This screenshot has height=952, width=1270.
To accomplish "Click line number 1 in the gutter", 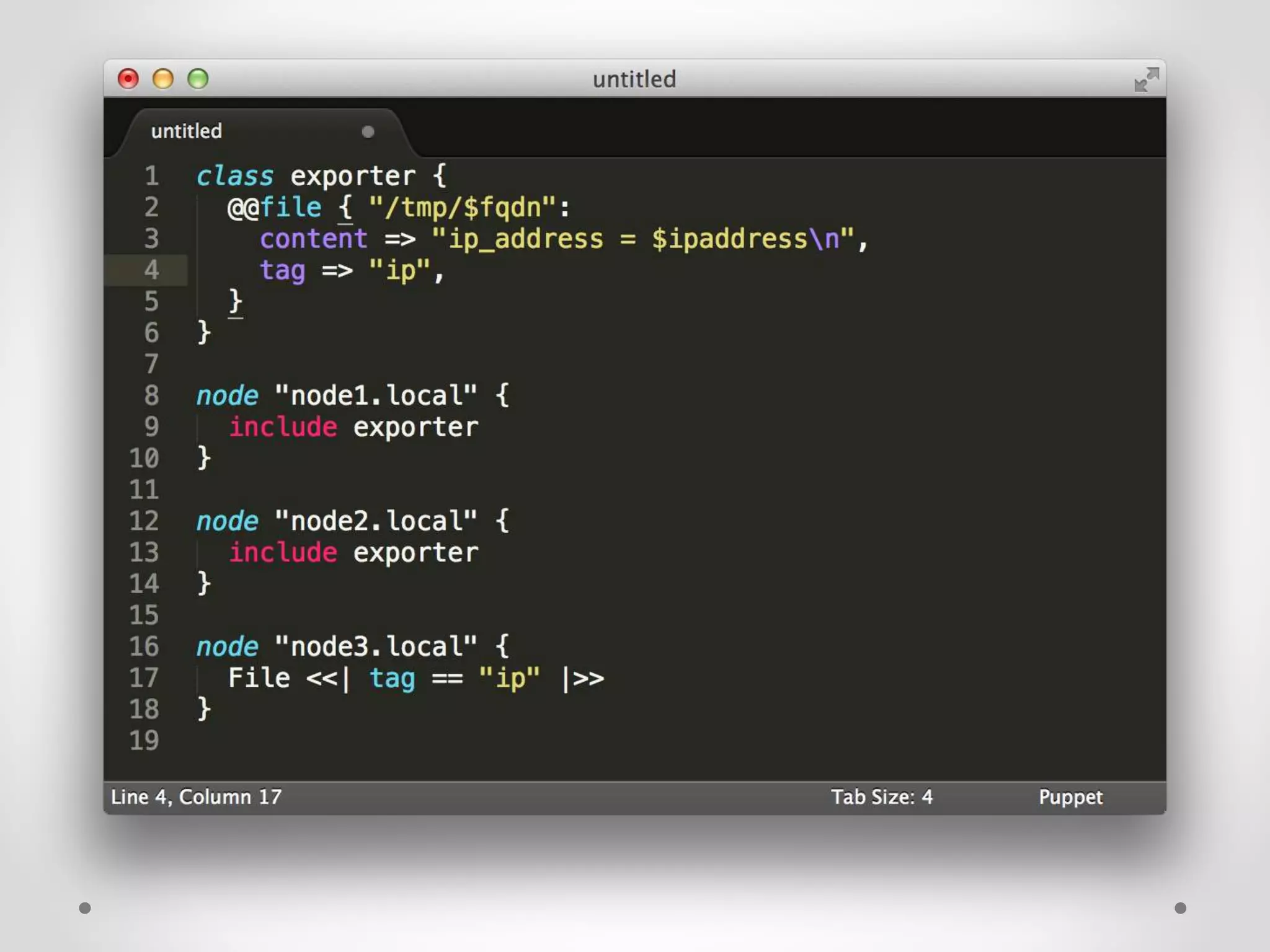I will 152,176.
